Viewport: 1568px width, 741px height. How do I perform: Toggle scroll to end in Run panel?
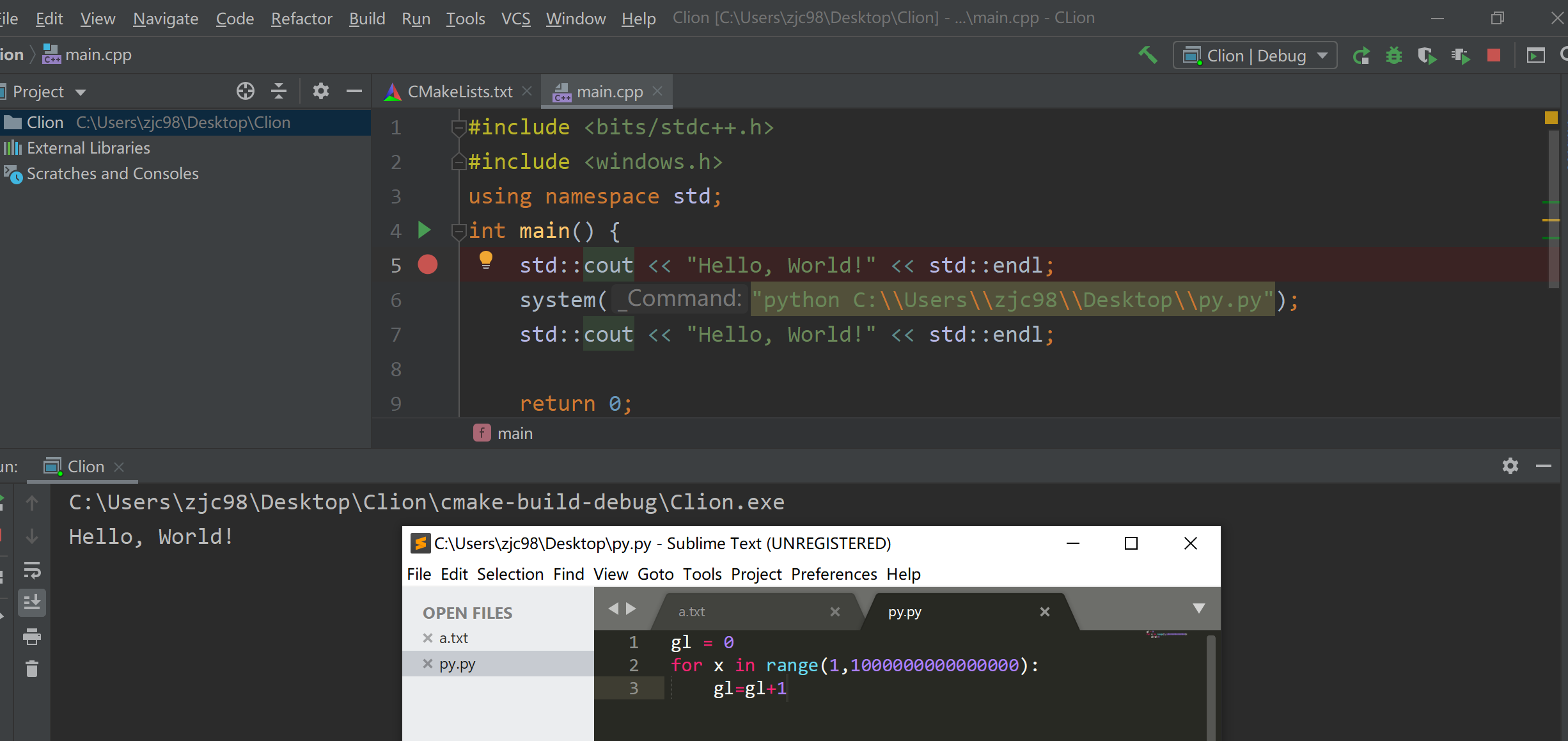click(x=32, y=603)
